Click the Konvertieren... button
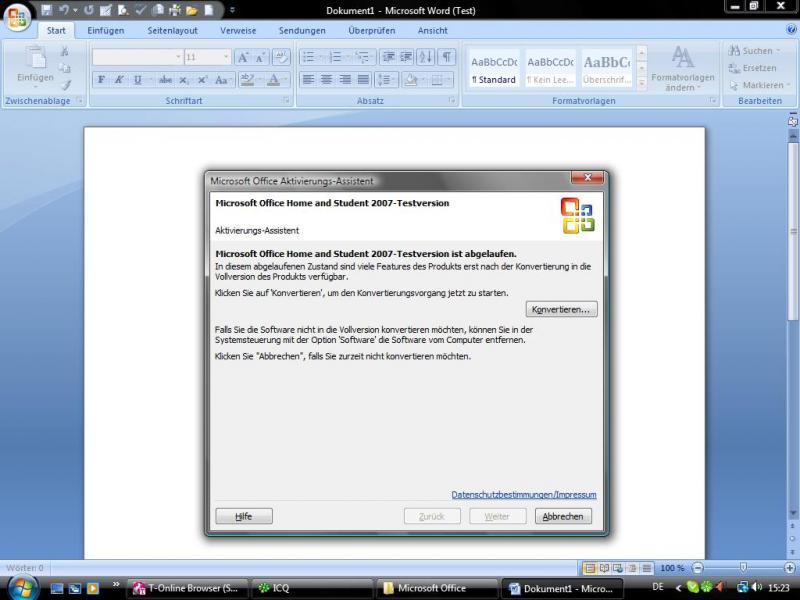Image resolution: width=800 pixels, height=600 pixels. (x=562, y=310)
